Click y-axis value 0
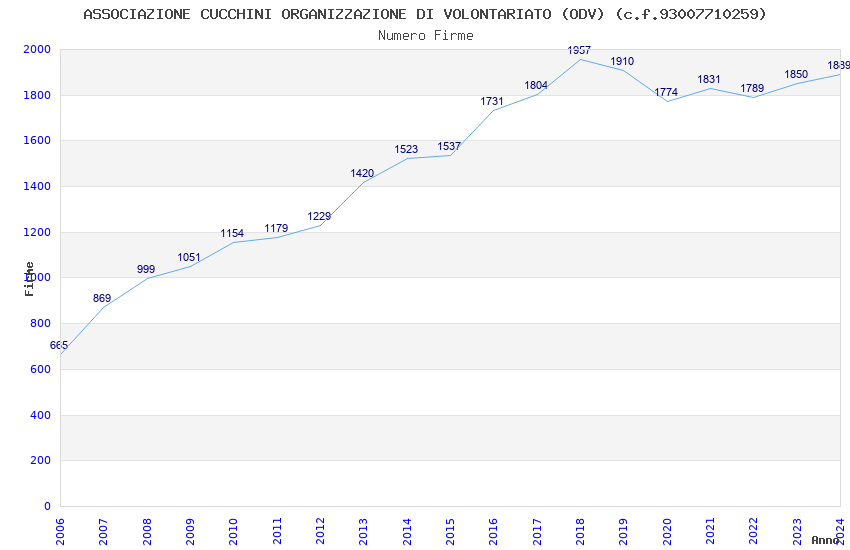850x550 pixels. 47,507
